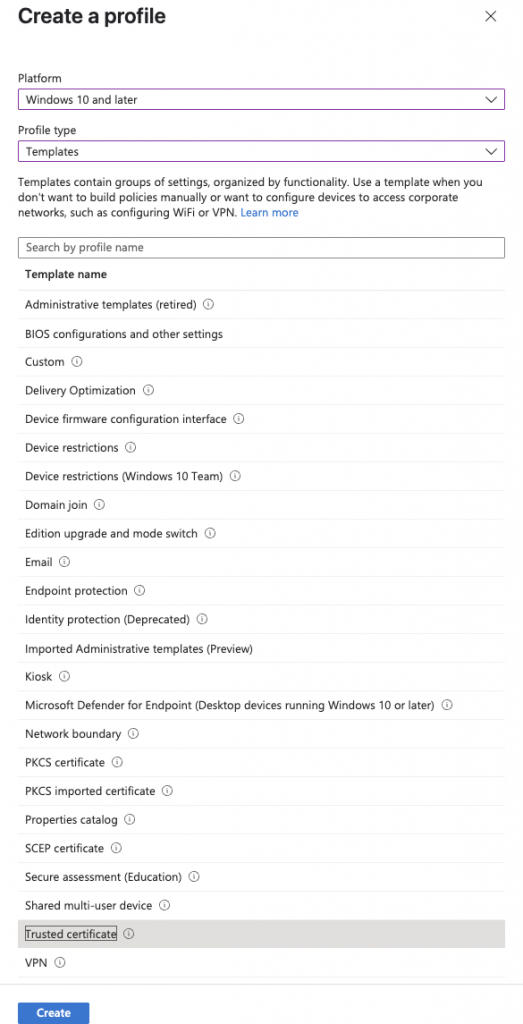Viewport: 523px width, 1024px height.
Task: Open info tooltip for Endpoint protection
Action: pyautogui.click(x=140, y=590)
